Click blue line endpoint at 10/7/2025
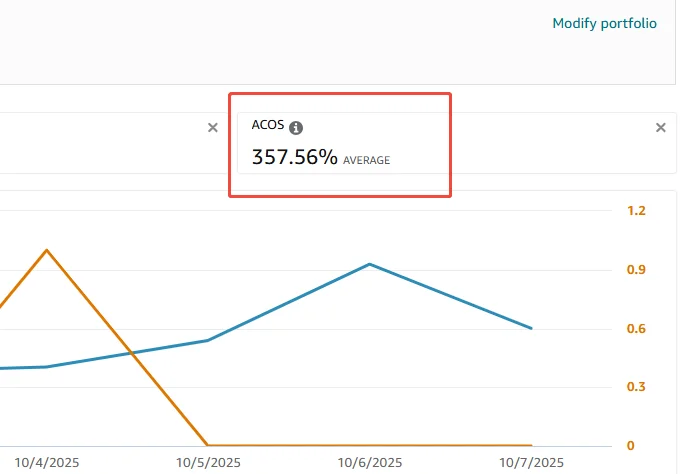This screenshot has height=474, width=687. [532, 328]
